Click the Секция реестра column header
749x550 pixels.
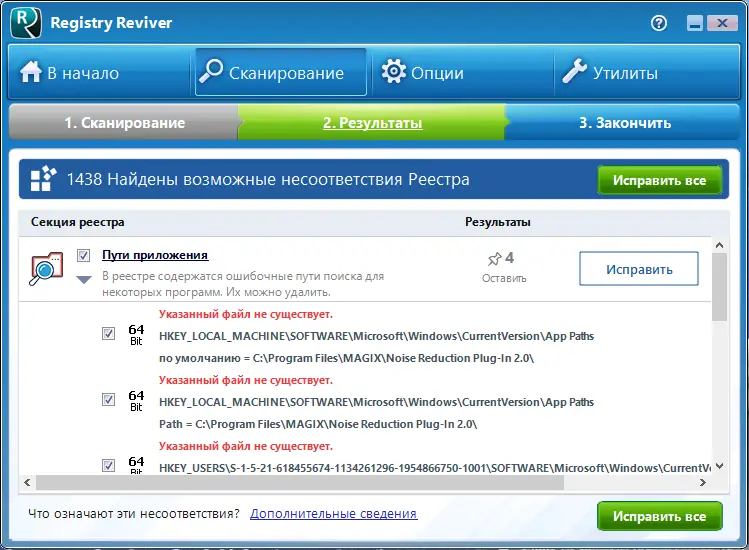[x=78, y=222]
